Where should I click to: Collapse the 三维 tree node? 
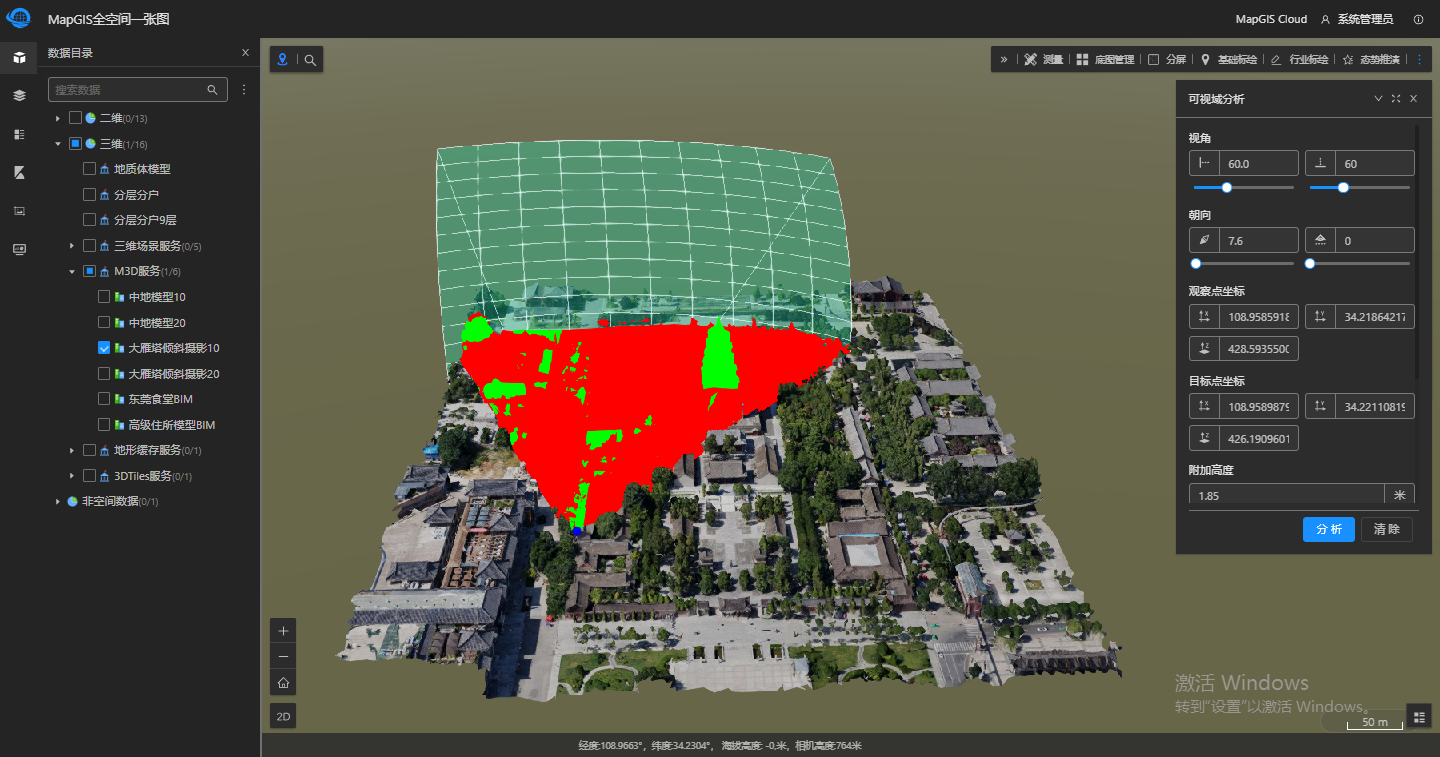point(58,144)
